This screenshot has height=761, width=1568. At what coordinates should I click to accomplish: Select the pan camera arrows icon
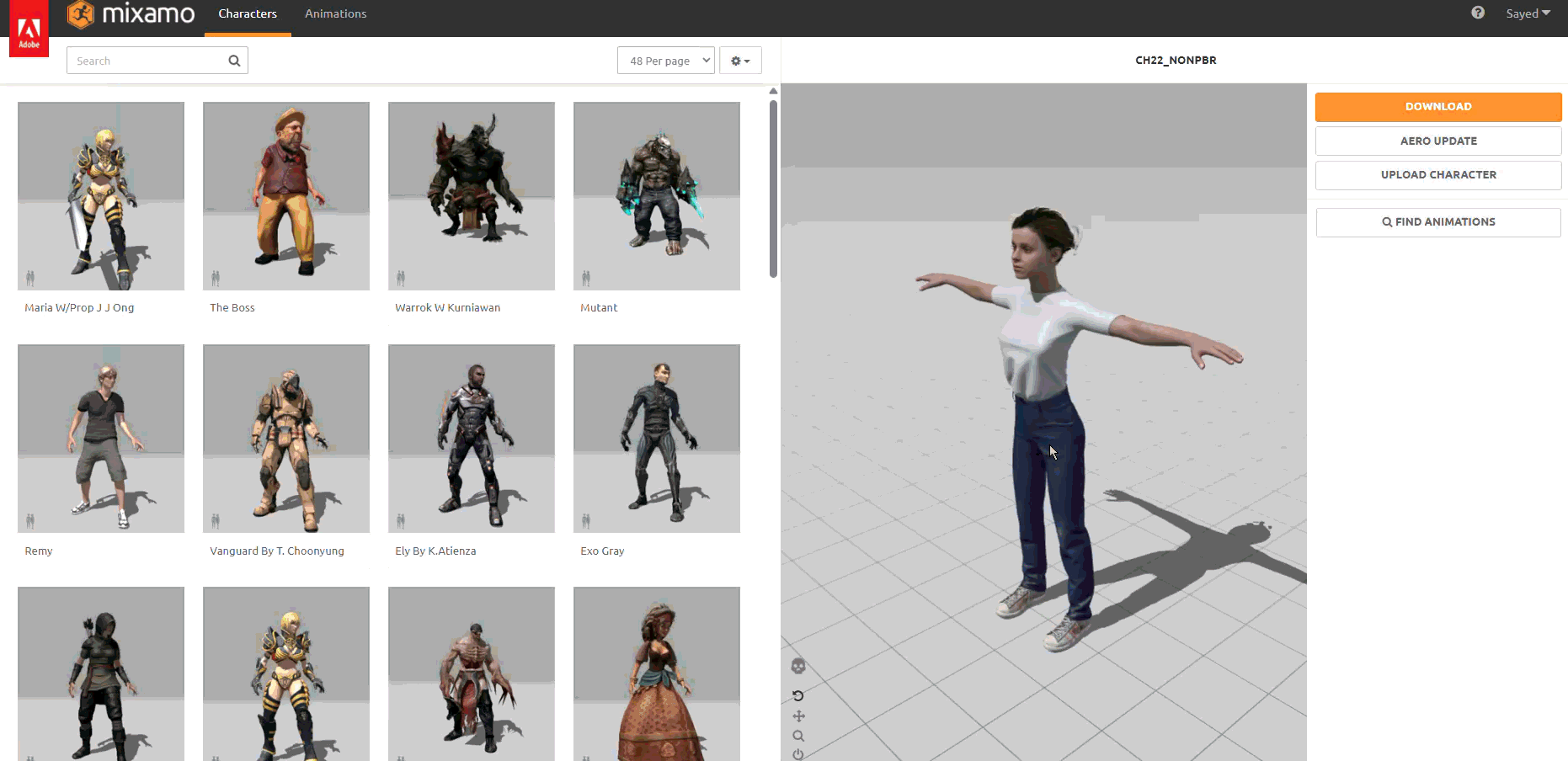pyautogui.click(x=798, y=716)
